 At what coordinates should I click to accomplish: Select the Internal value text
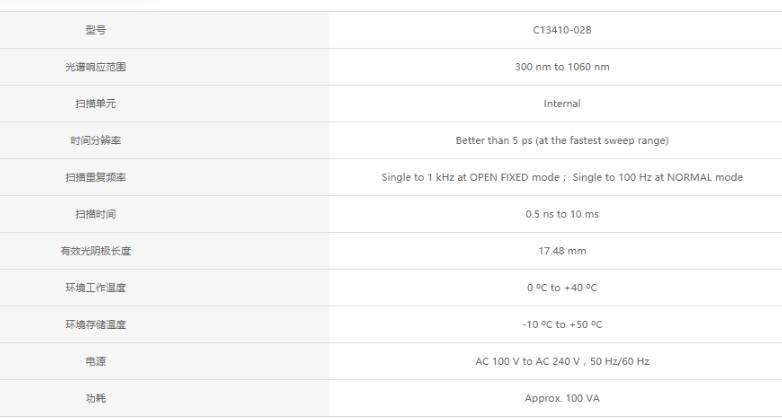click(x=562, y=104)
